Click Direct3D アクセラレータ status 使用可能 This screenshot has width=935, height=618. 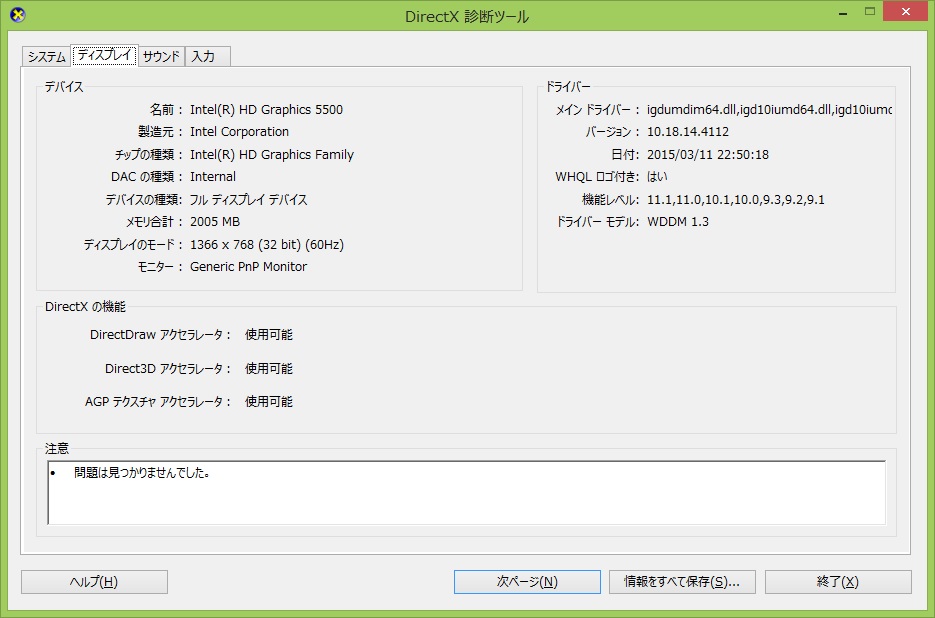point(268,369)
